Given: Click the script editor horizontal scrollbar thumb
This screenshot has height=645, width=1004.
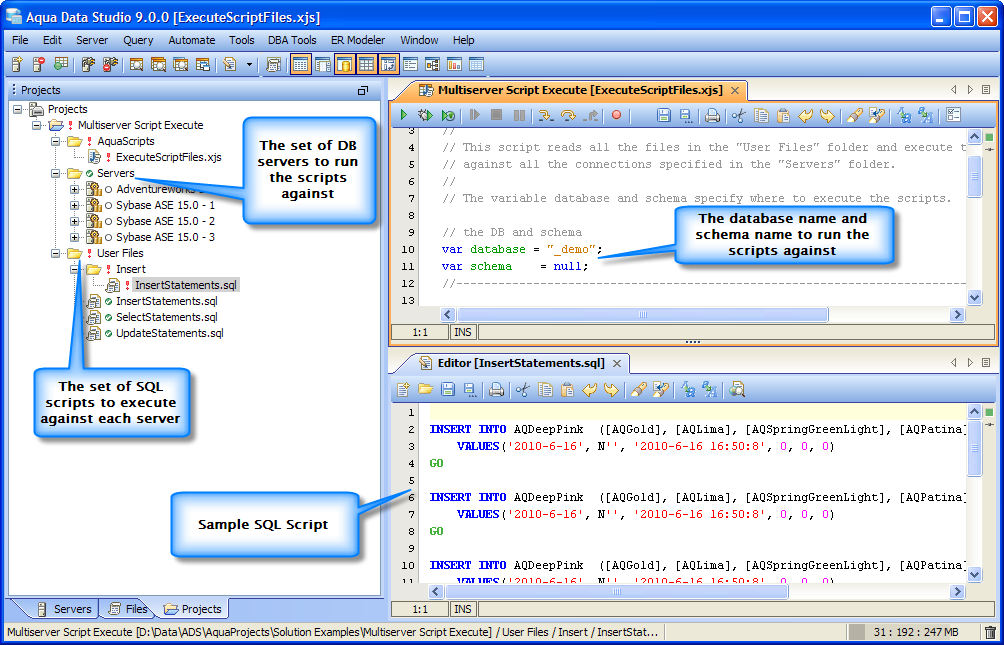Looking at the screenshot, I should coord(642,314).
